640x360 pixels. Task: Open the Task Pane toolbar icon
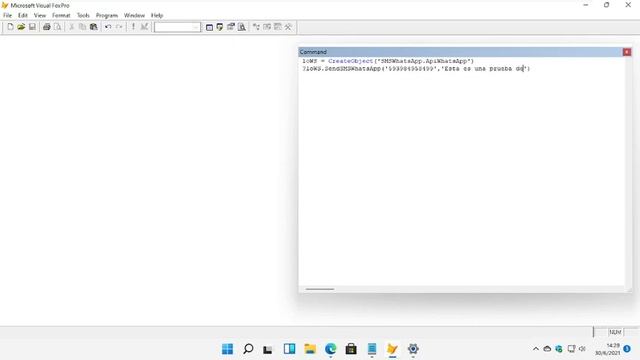pyautogui.click(x=278, y=27)
